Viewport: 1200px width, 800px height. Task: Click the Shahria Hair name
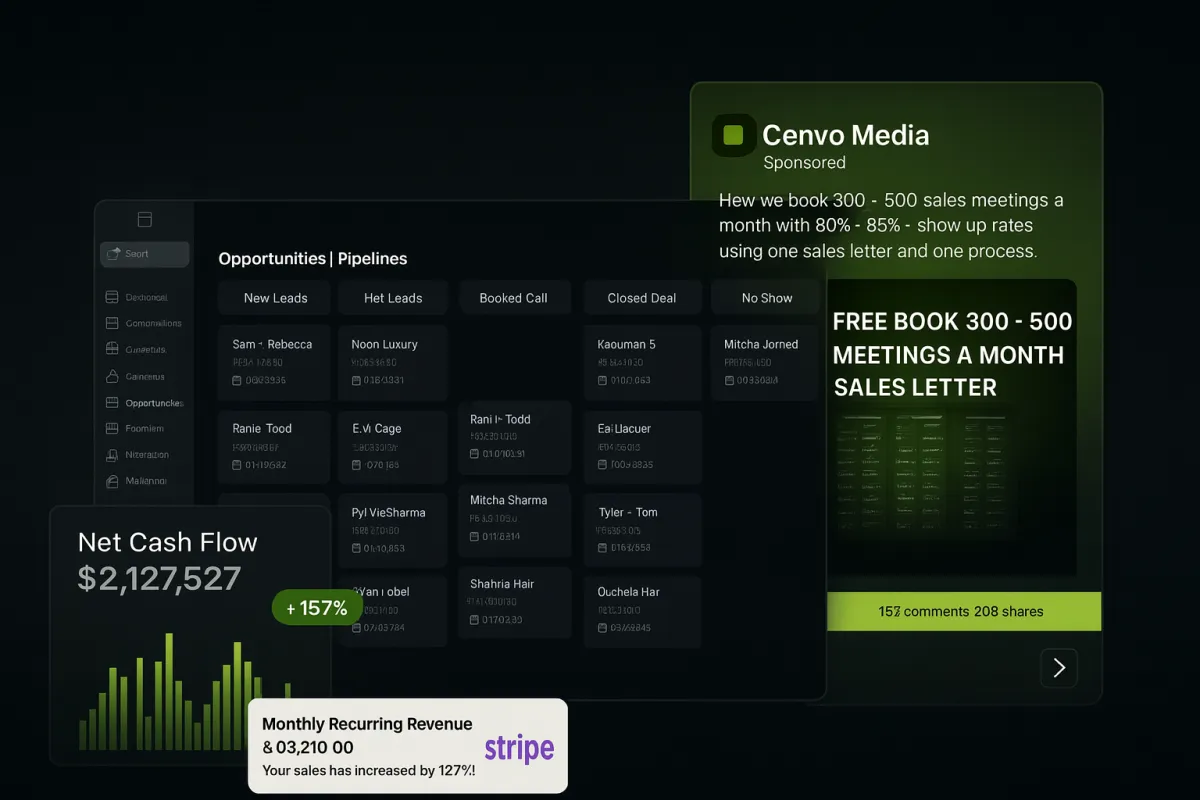503,583
